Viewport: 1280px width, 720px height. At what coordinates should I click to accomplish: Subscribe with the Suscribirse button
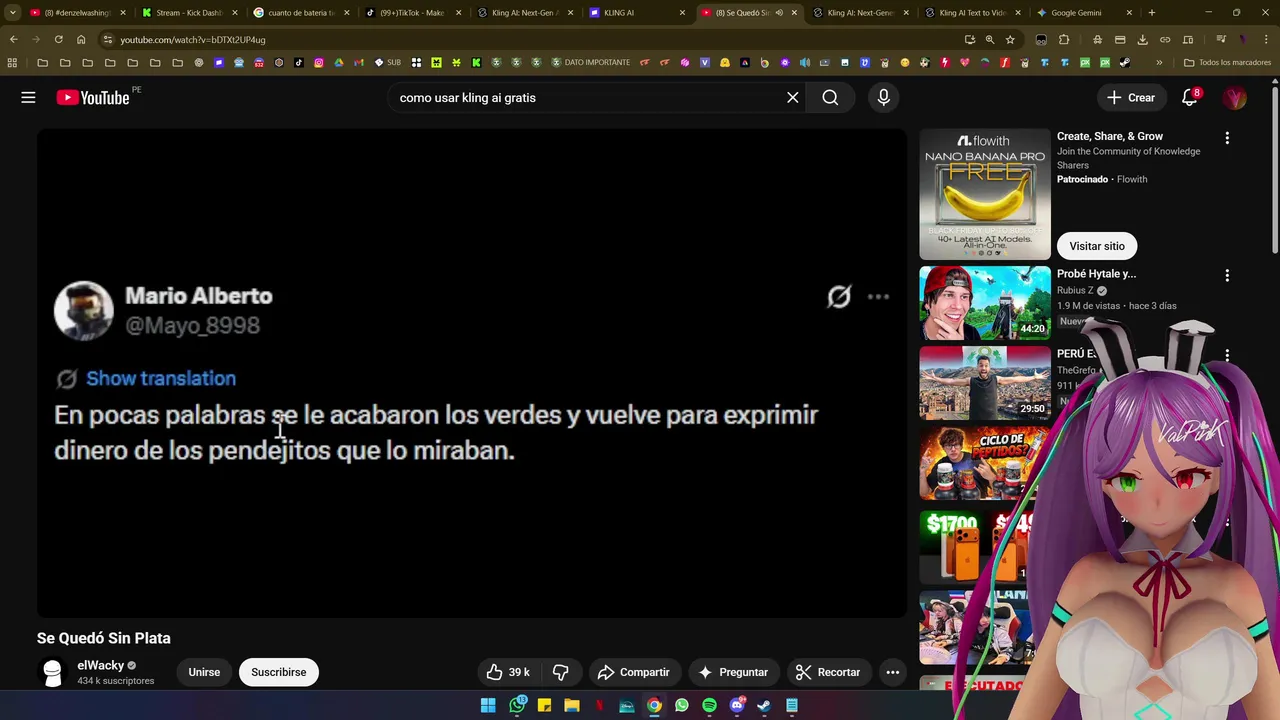pyautogui.click(x=279, y=672)
